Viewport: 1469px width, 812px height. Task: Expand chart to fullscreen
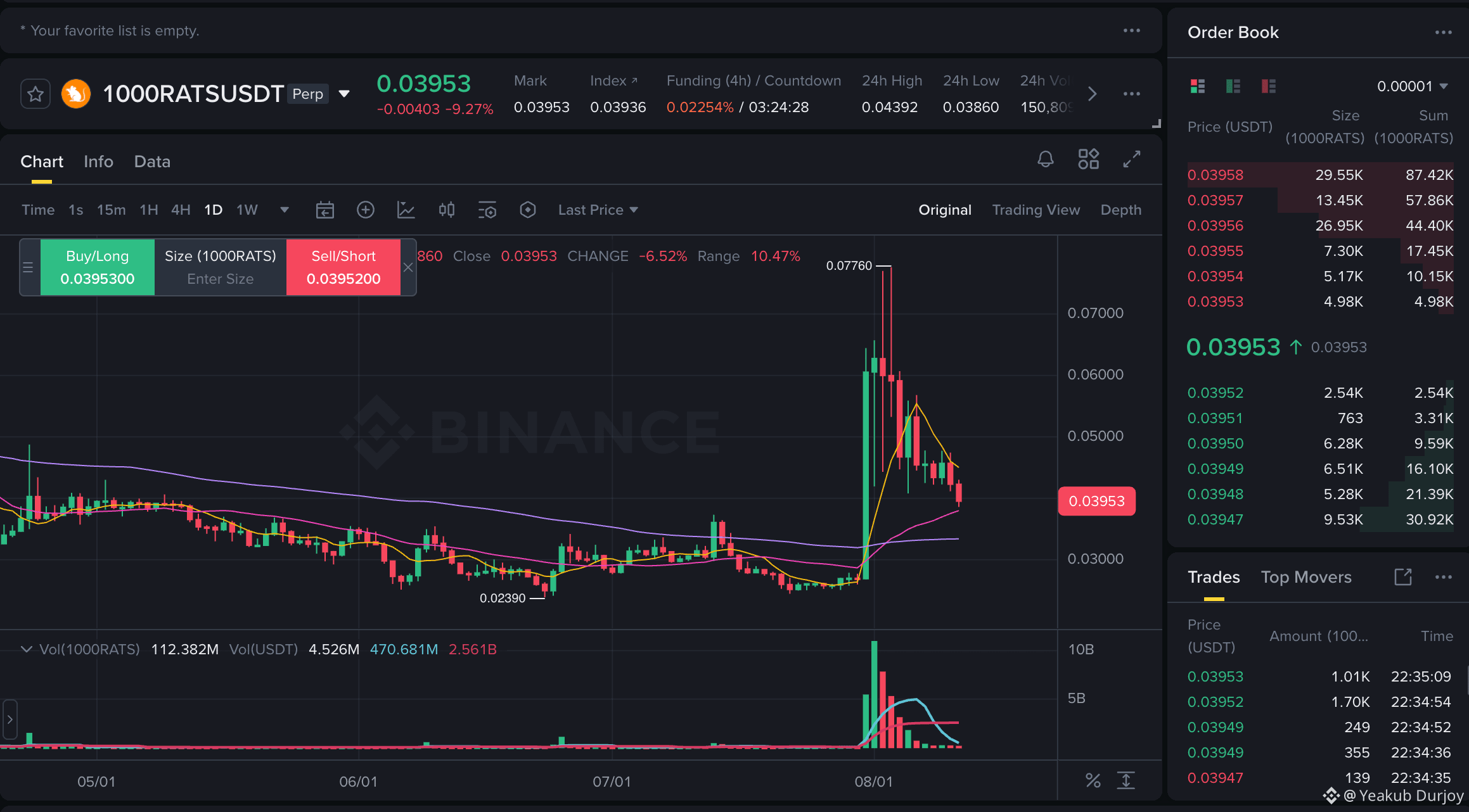click(x=1132, y=159)
